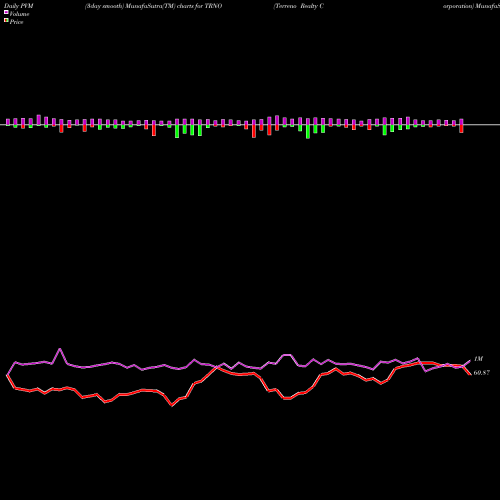Select the 'Volume' legend label
The height and width of the screenshot is (500, 500).
tap(19, 14)
